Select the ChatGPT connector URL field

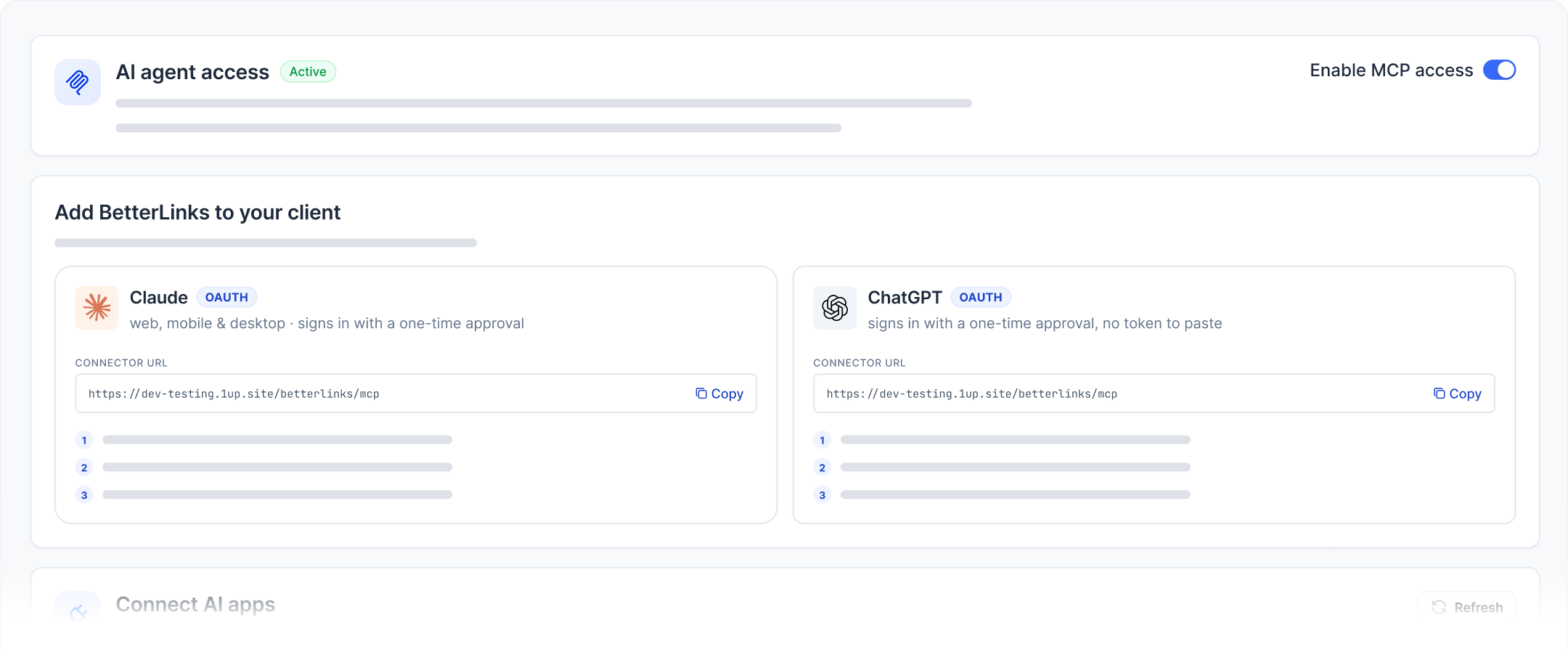pyautogui.click(x=1153, y=394)
